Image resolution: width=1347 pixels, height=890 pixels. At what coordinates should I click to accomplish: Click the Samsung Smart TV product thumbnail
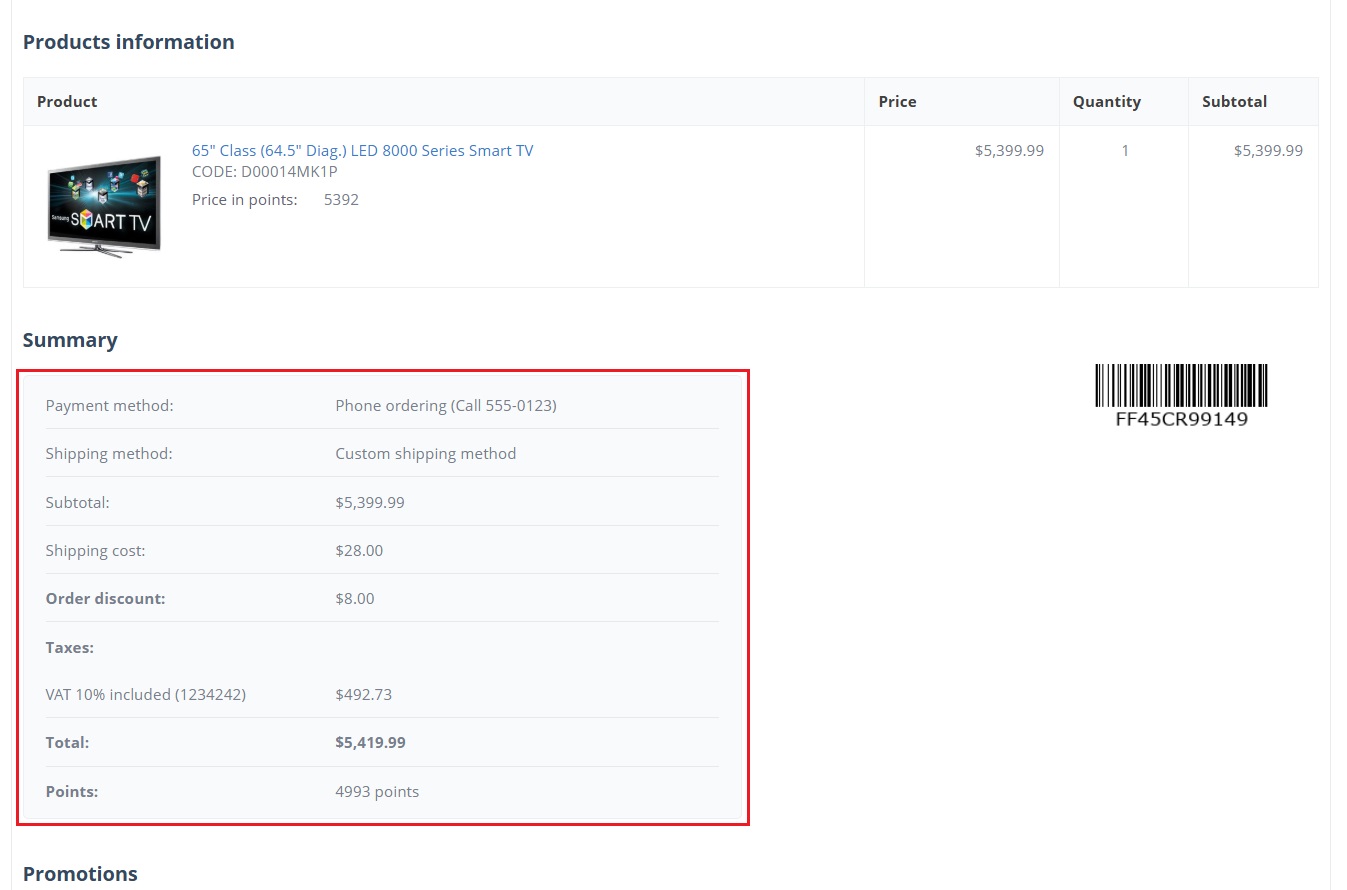(104, 206)
